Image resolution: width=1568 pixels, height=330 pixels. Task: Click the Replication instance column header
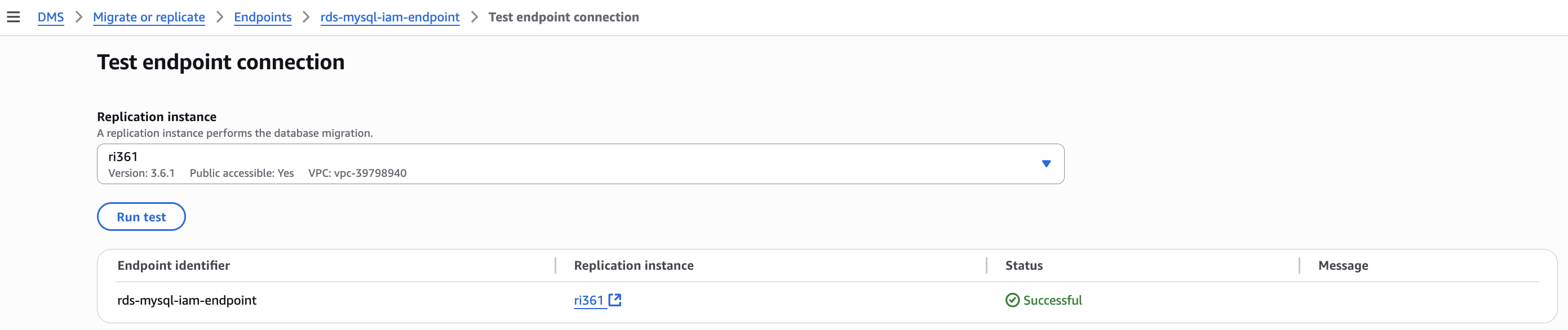633,266
